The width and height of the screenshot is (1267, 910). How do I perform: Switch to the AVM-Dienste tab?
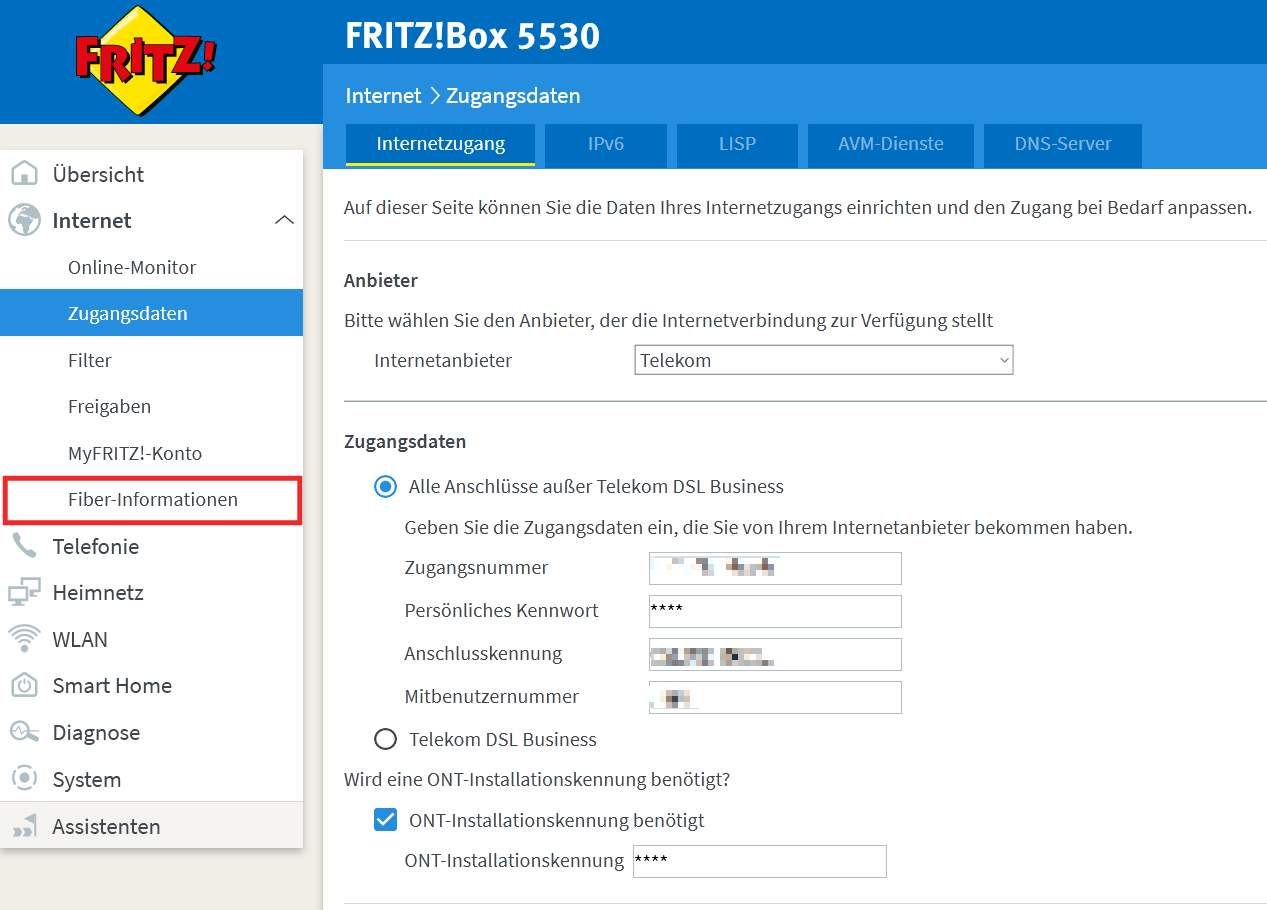(x=890, y=146)
